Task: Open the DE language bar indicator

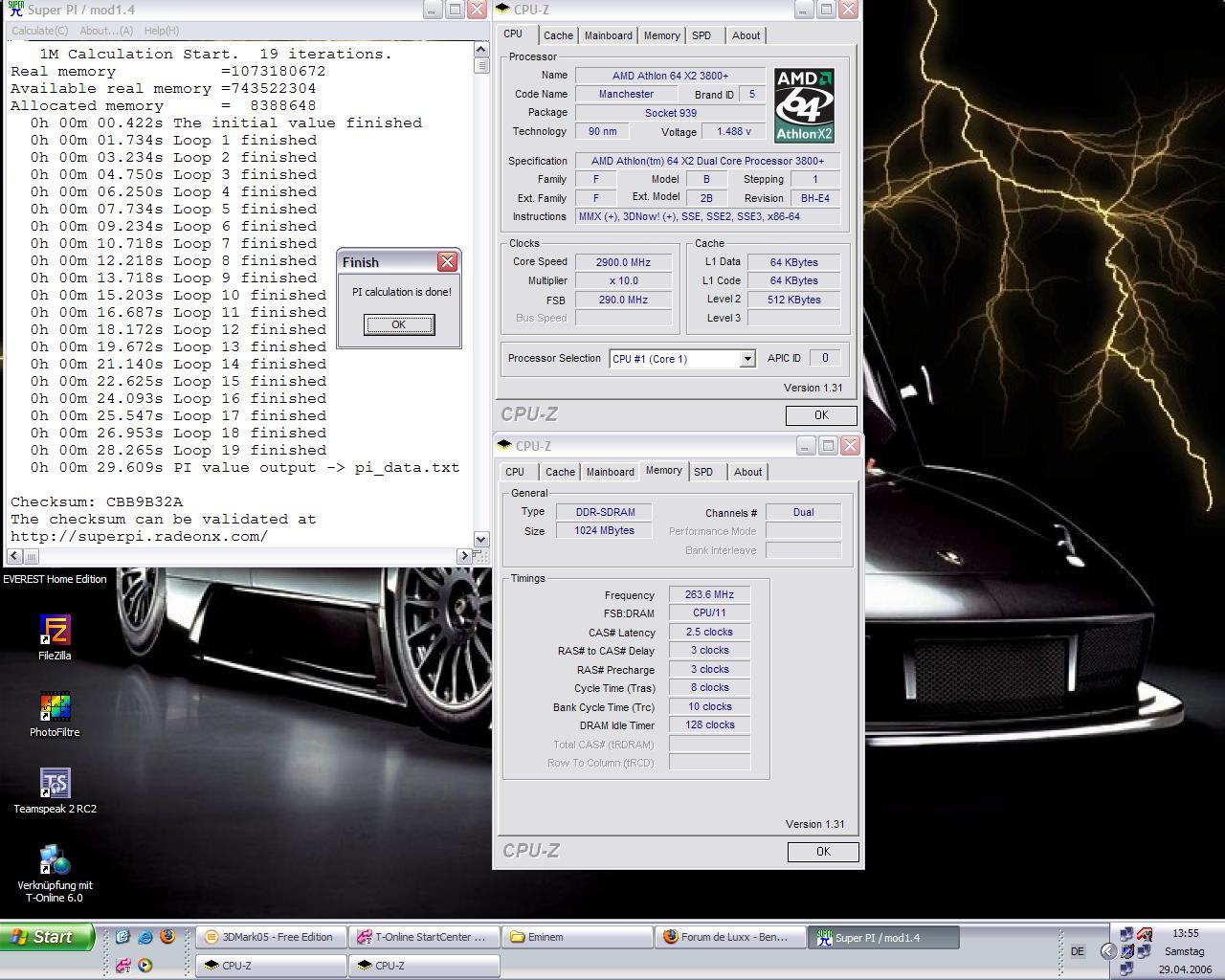Action: tap(1078, 951)
